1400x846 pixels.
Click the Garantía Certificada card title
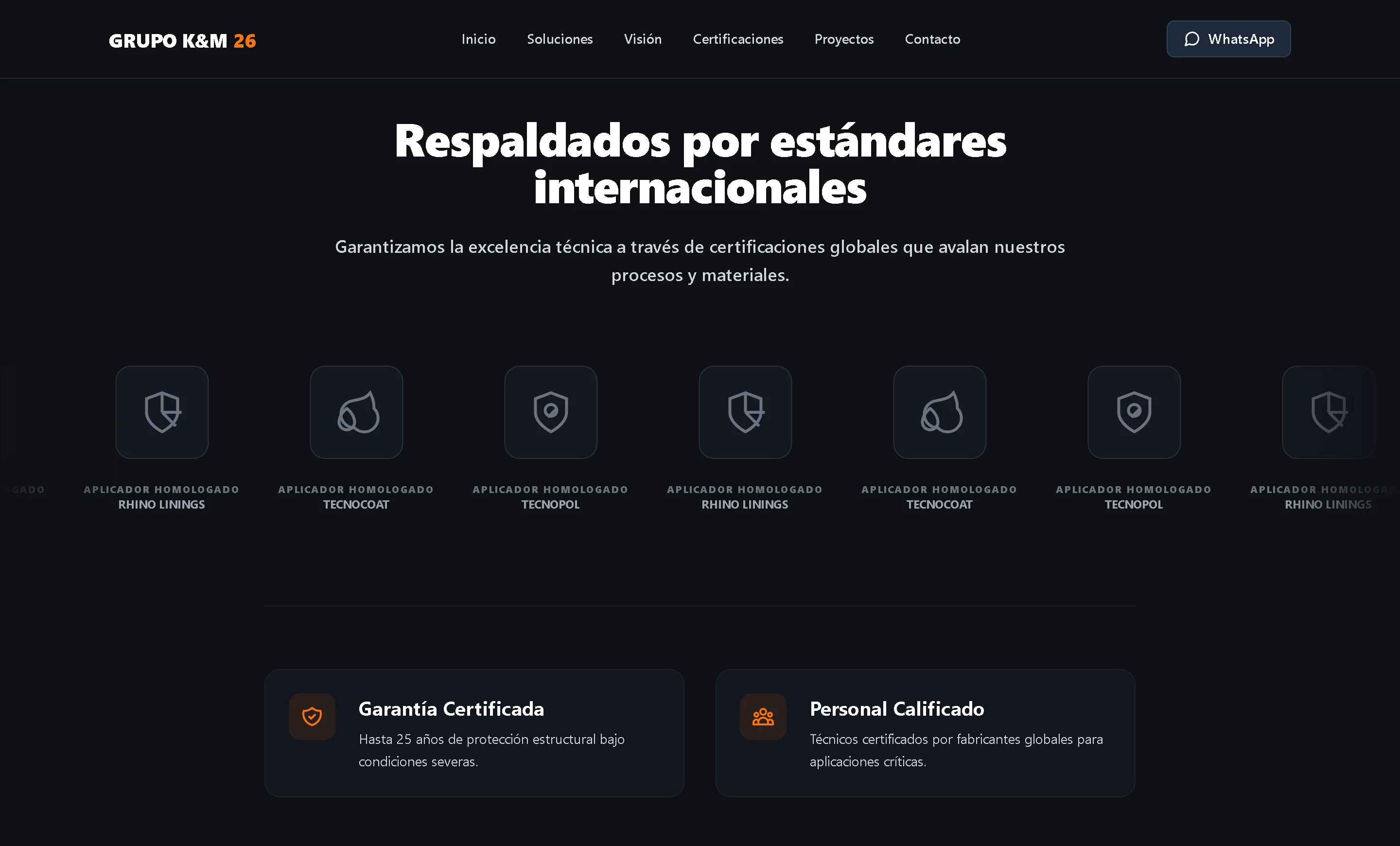pos(451,708)
